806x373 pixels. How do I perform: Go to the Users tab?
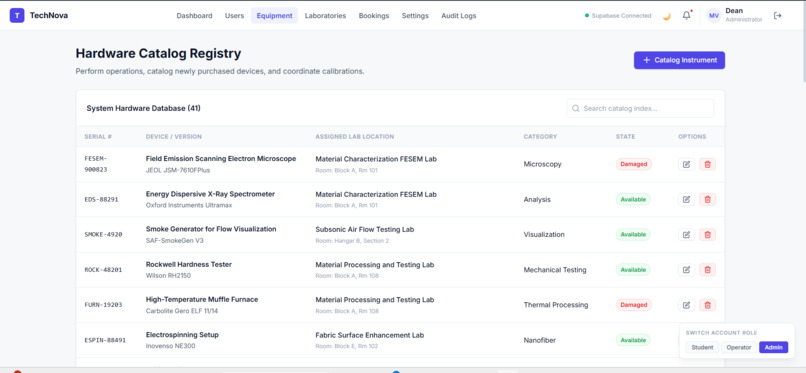(234, 15)
